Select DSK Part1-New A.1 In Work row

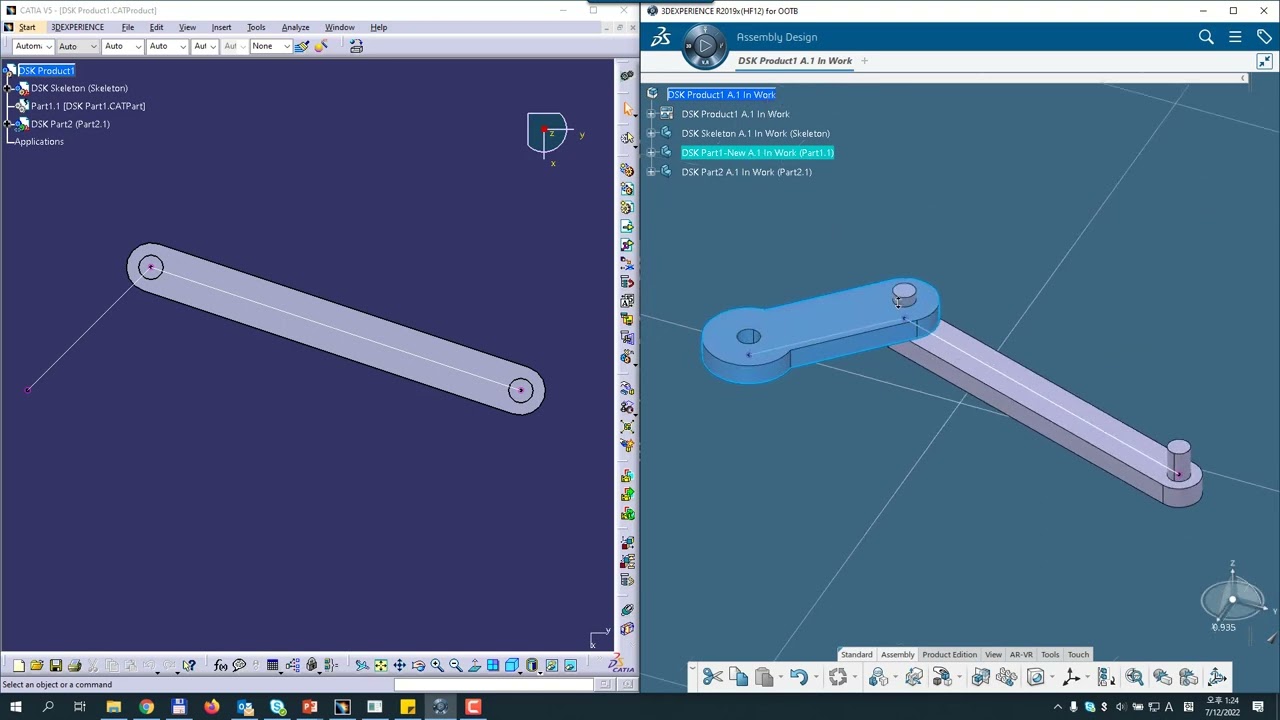click(757, 153)
